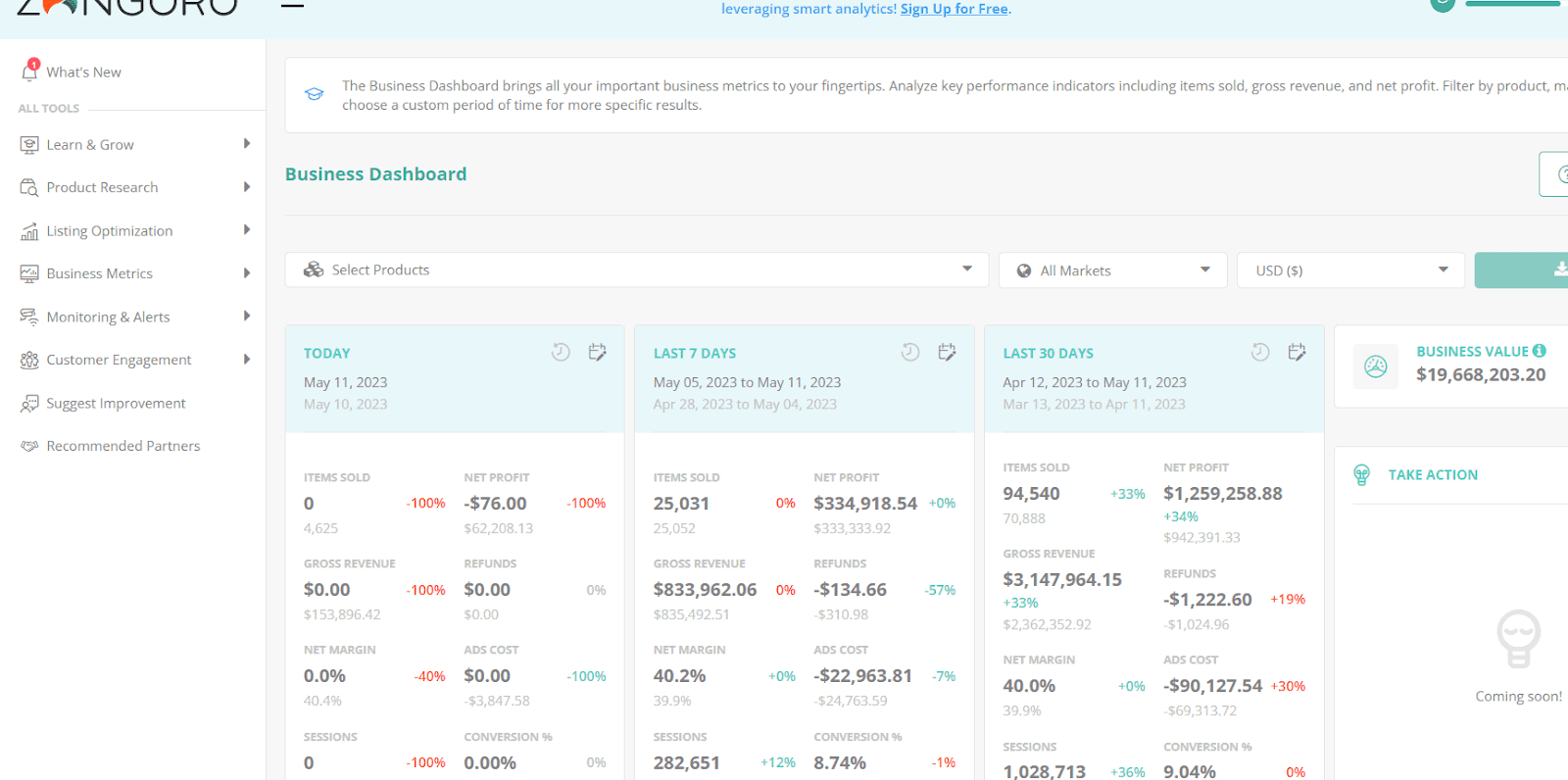The height and width of the screenshot is (780, 1568).
Task: Click the history clock icon in LAST 30 DAYS card
Action: [x=1260, y=352]
